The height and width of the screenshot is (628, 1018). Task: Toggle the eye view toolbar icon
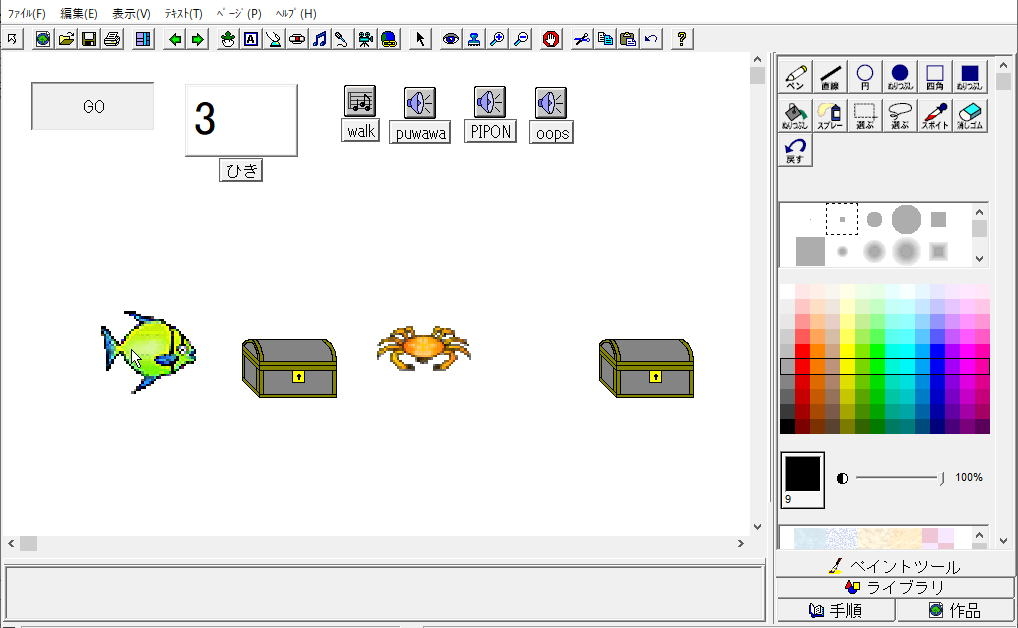pos(451,39)
